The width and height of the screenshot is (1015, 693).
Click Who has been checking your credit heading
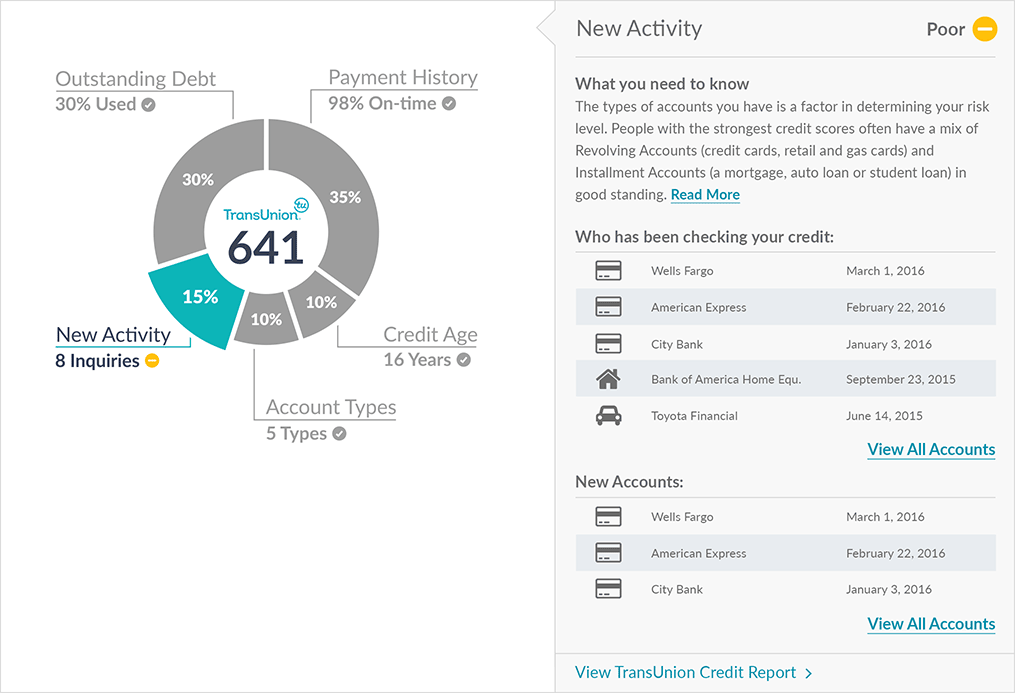[704, 237]
